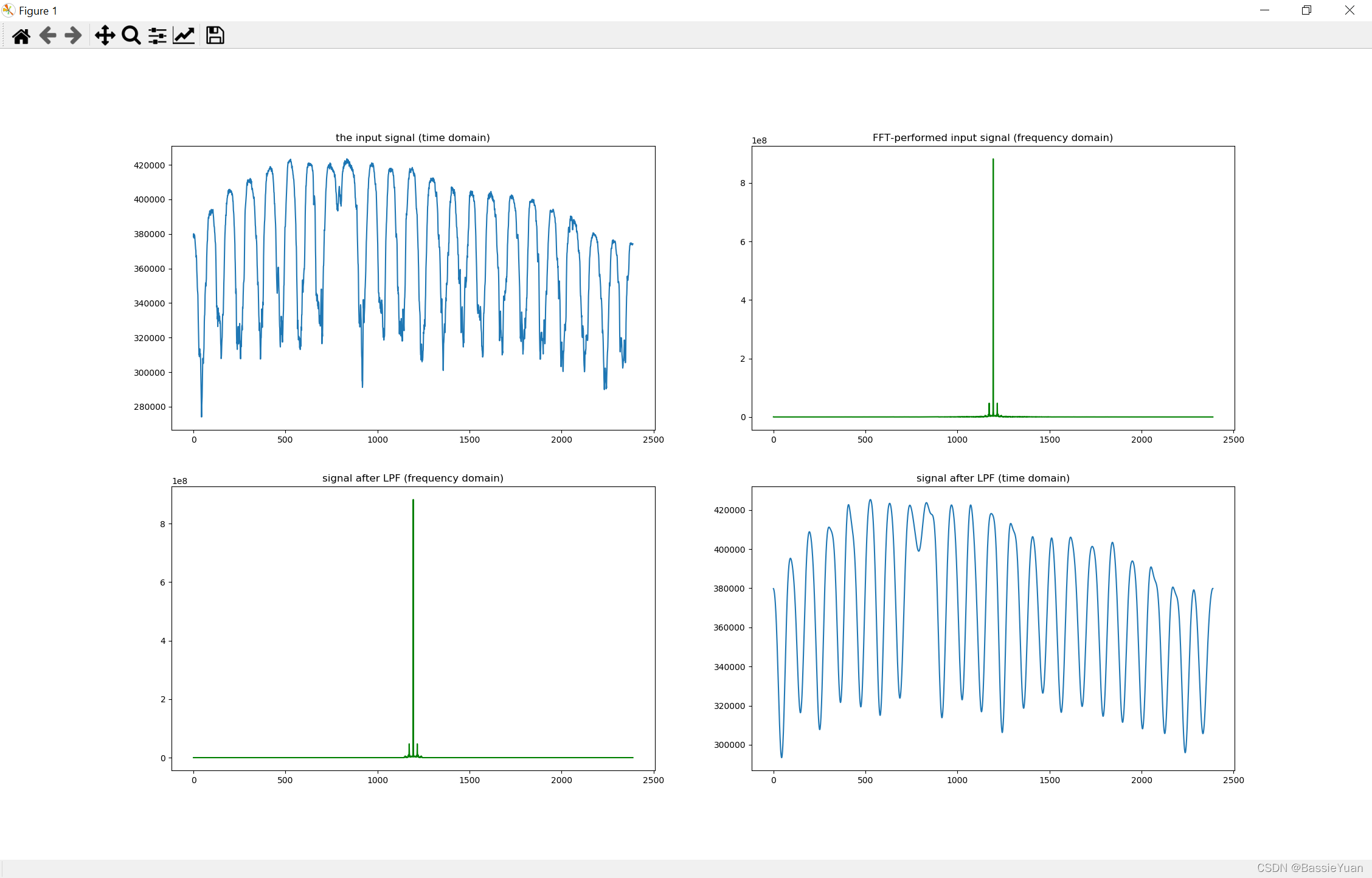This screenshot has height=878, width=1372.
Task: Save the figure with floppy icon
Action: click(215, 36)
